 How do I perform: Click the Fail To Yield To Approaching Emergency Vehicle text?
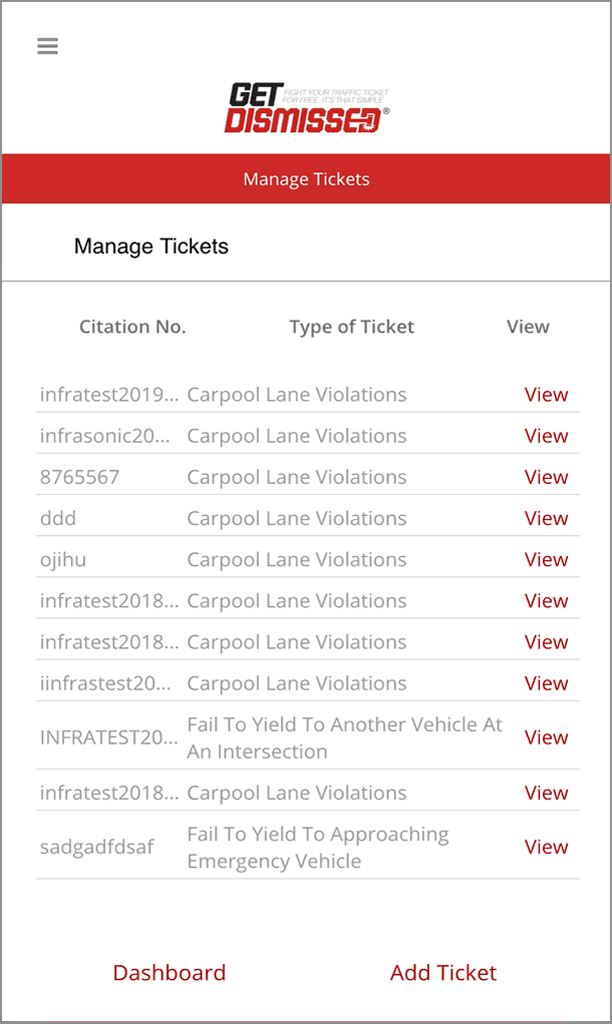[x=318, y=847]
